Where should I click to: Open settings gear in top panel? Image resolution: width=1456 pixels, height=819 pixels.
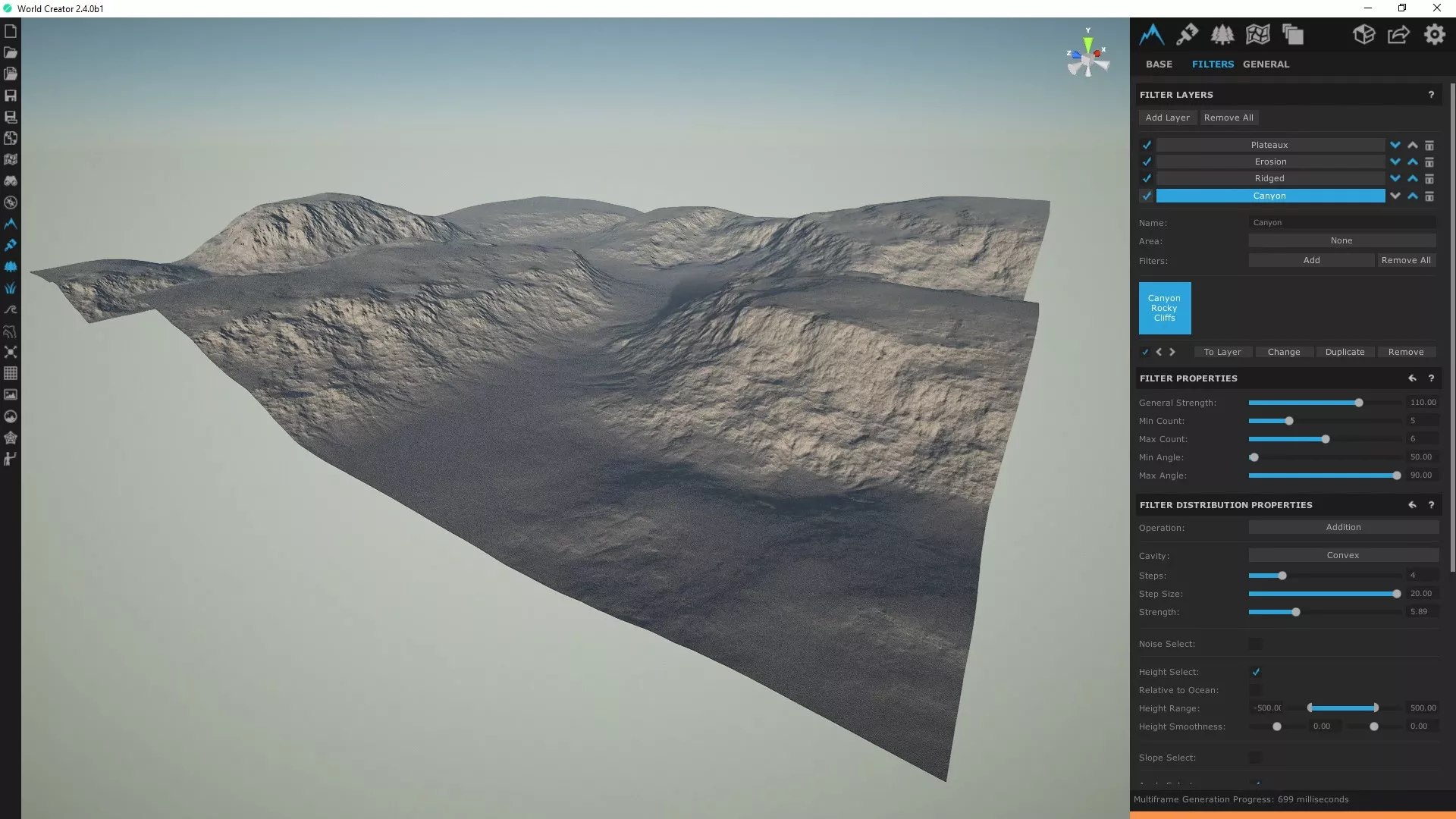pyautogui.click(x=1434, y=34)
